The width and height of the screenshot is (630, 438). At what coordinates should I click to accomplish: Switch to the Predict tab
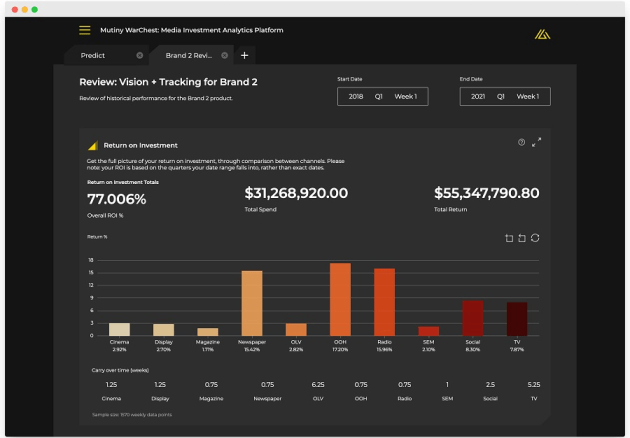pos(92,55)
